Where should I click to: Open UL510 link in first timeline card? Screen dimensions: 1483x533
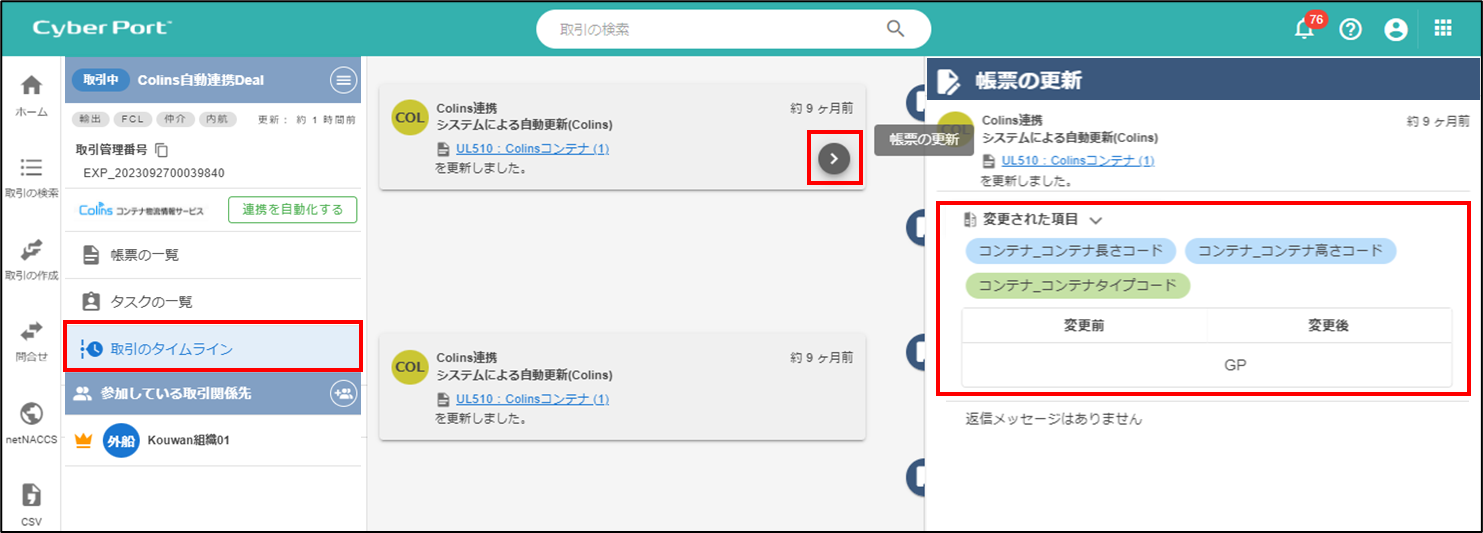pyautogui.click(x=532, y=149)
